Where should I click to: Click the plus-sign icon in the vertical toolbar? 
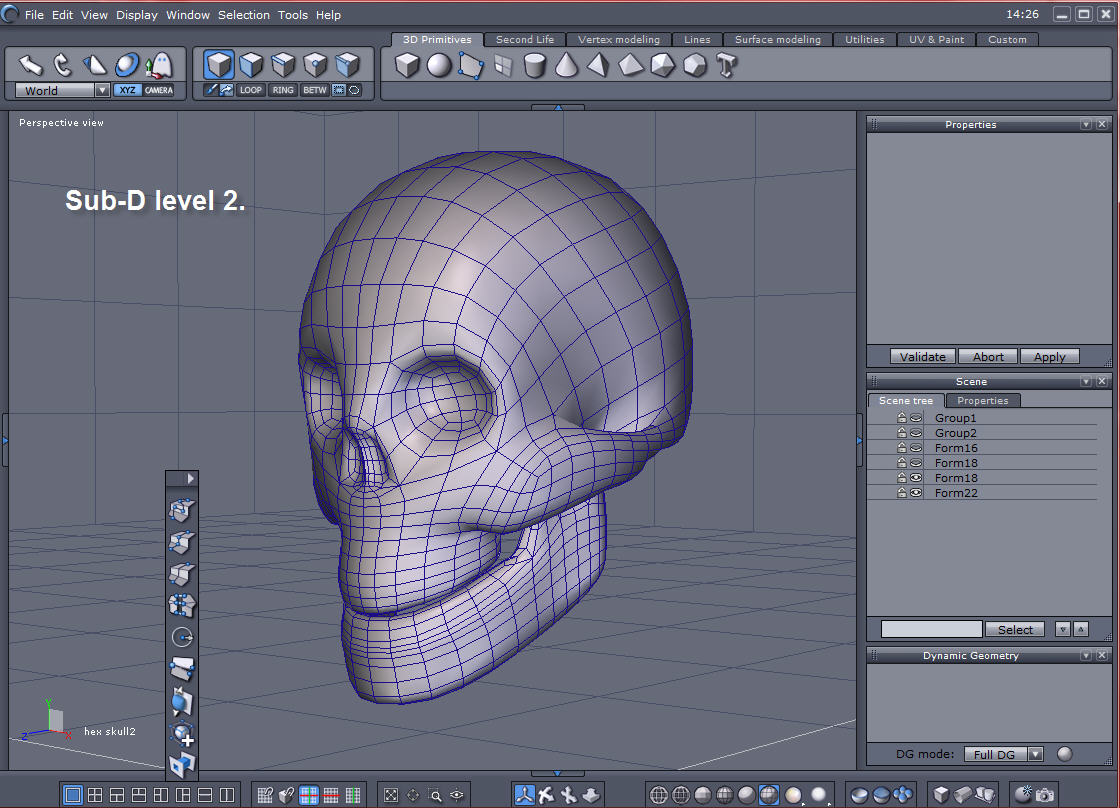(182, 733)
